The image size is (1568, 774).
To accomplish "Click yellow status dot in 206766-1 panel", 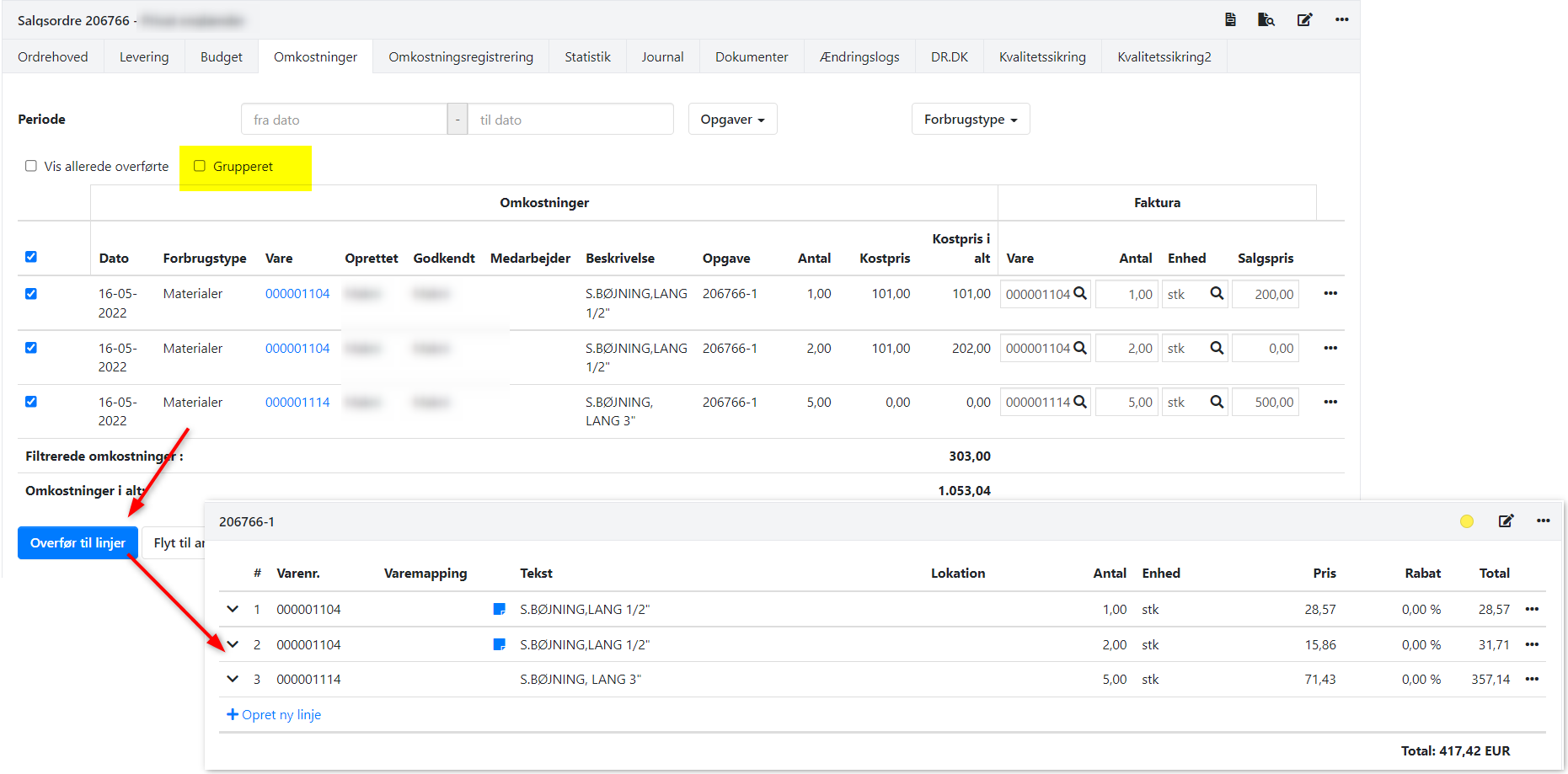I will pos(1467,521).
